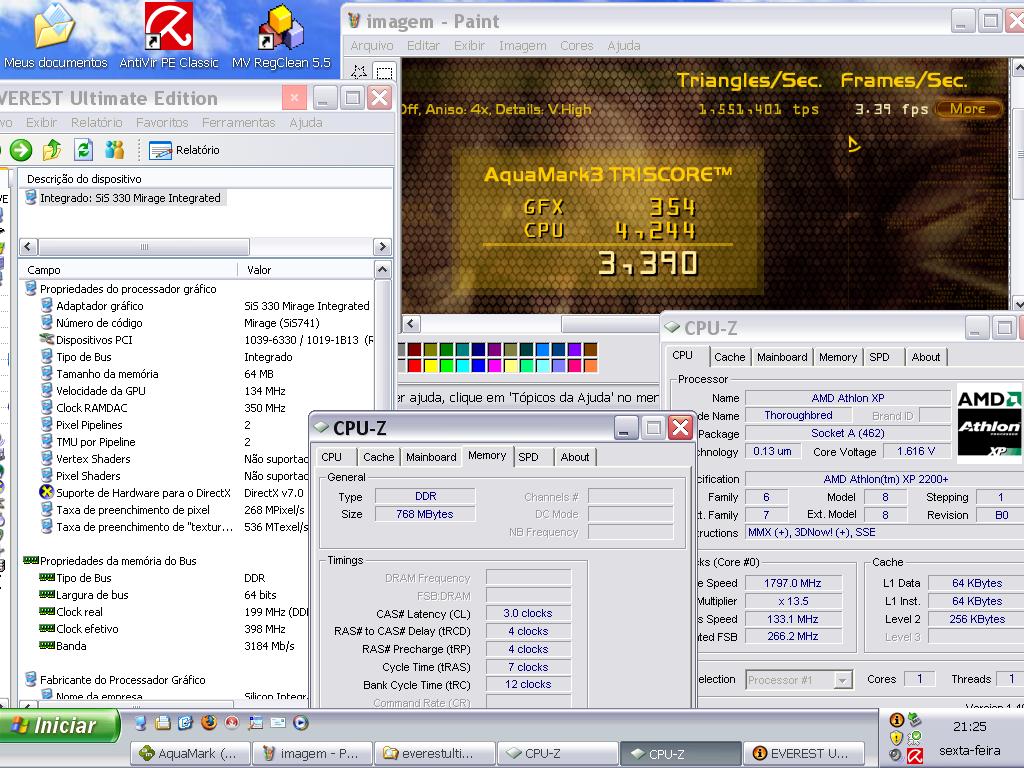Open MV RegClean 5.5 desktop shortcut
The width and height of the screenshot is (1024, 768).
(x=281, y=36)
